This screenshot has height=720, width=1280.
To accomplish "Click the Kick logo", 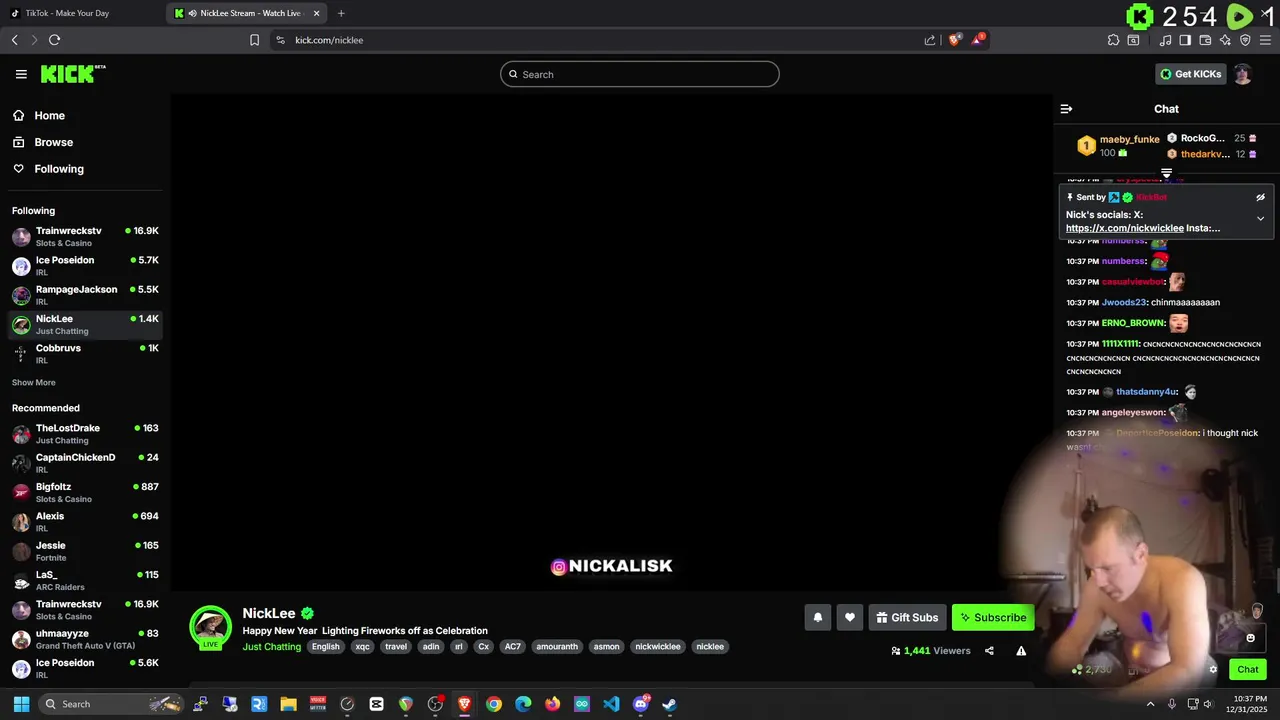I will (x=73, y=74).
